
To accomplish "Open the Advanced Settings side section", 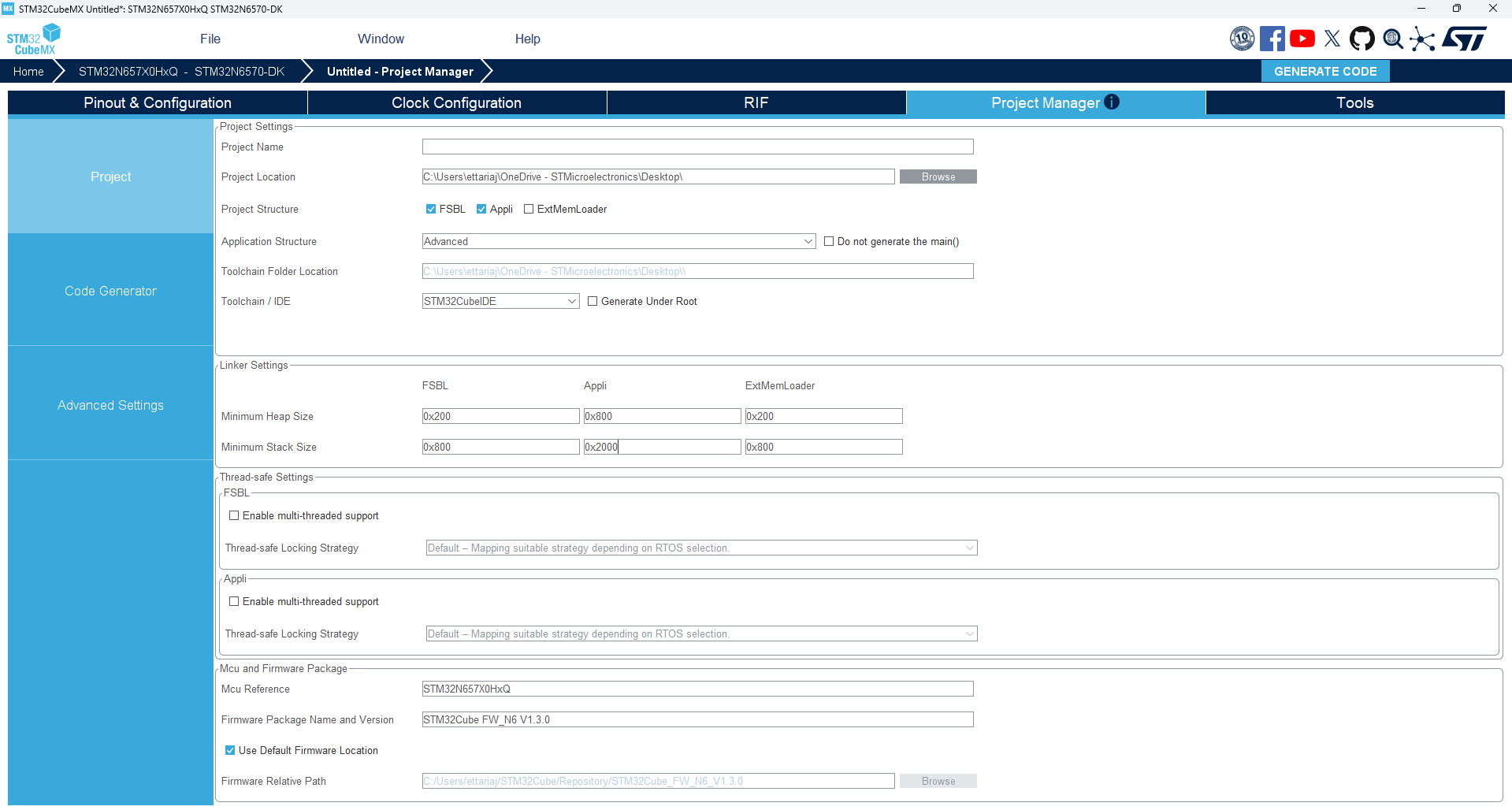I will click(110, 405).
